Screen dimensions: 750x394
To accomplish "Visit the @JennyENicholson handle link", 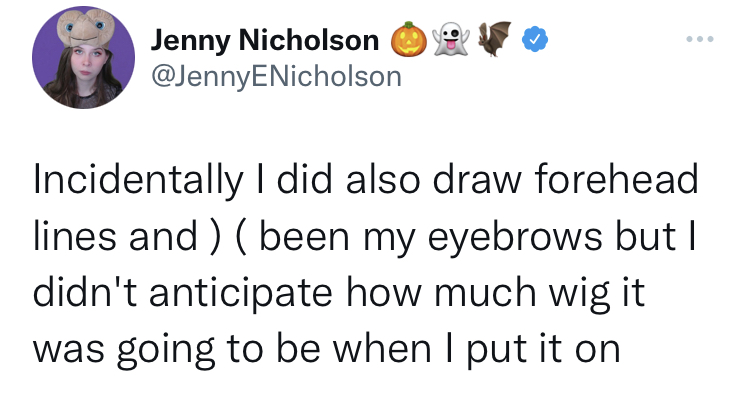I will pyautogui.click(x=276, y=77).
